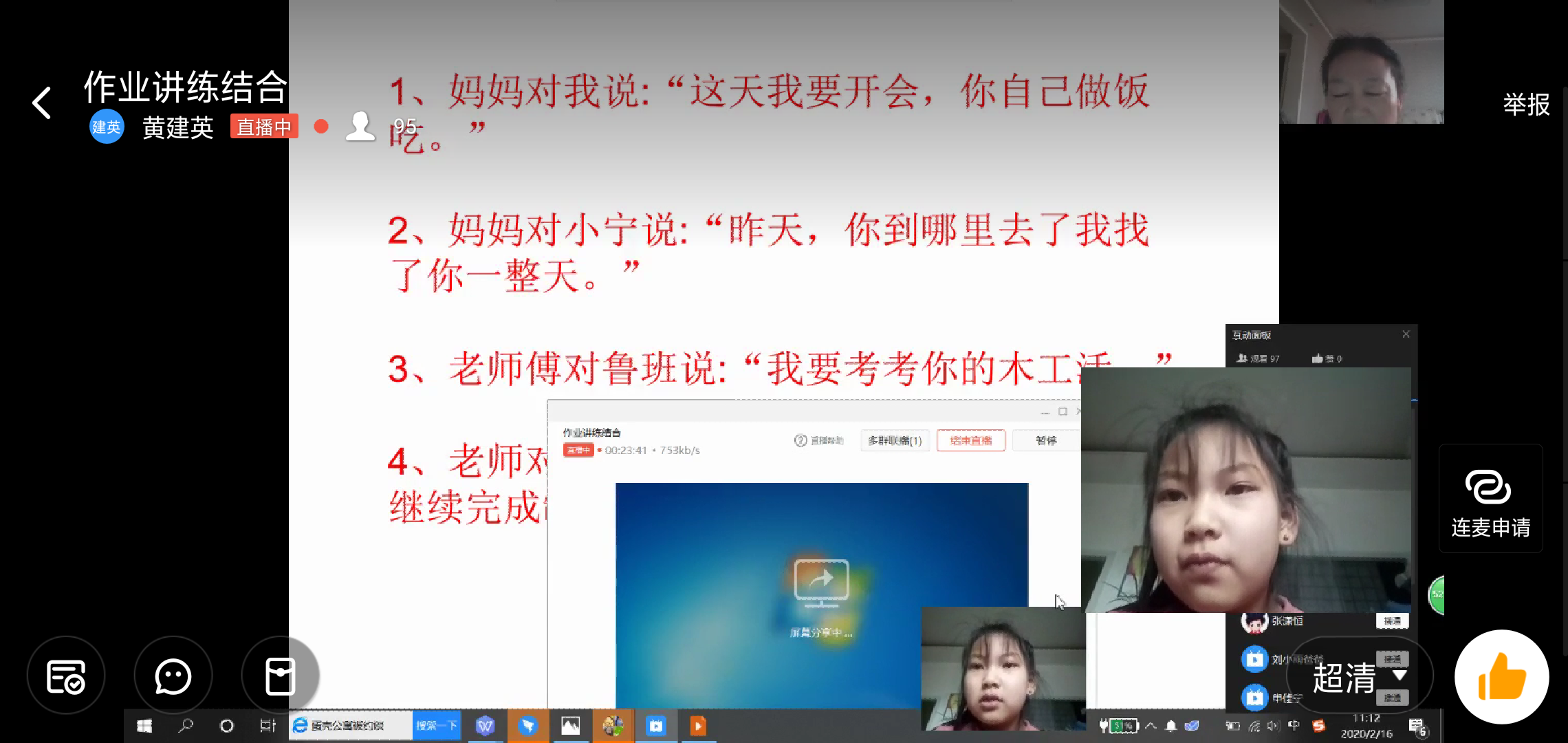Tap the thumbs-up like button

point(1501,677)
